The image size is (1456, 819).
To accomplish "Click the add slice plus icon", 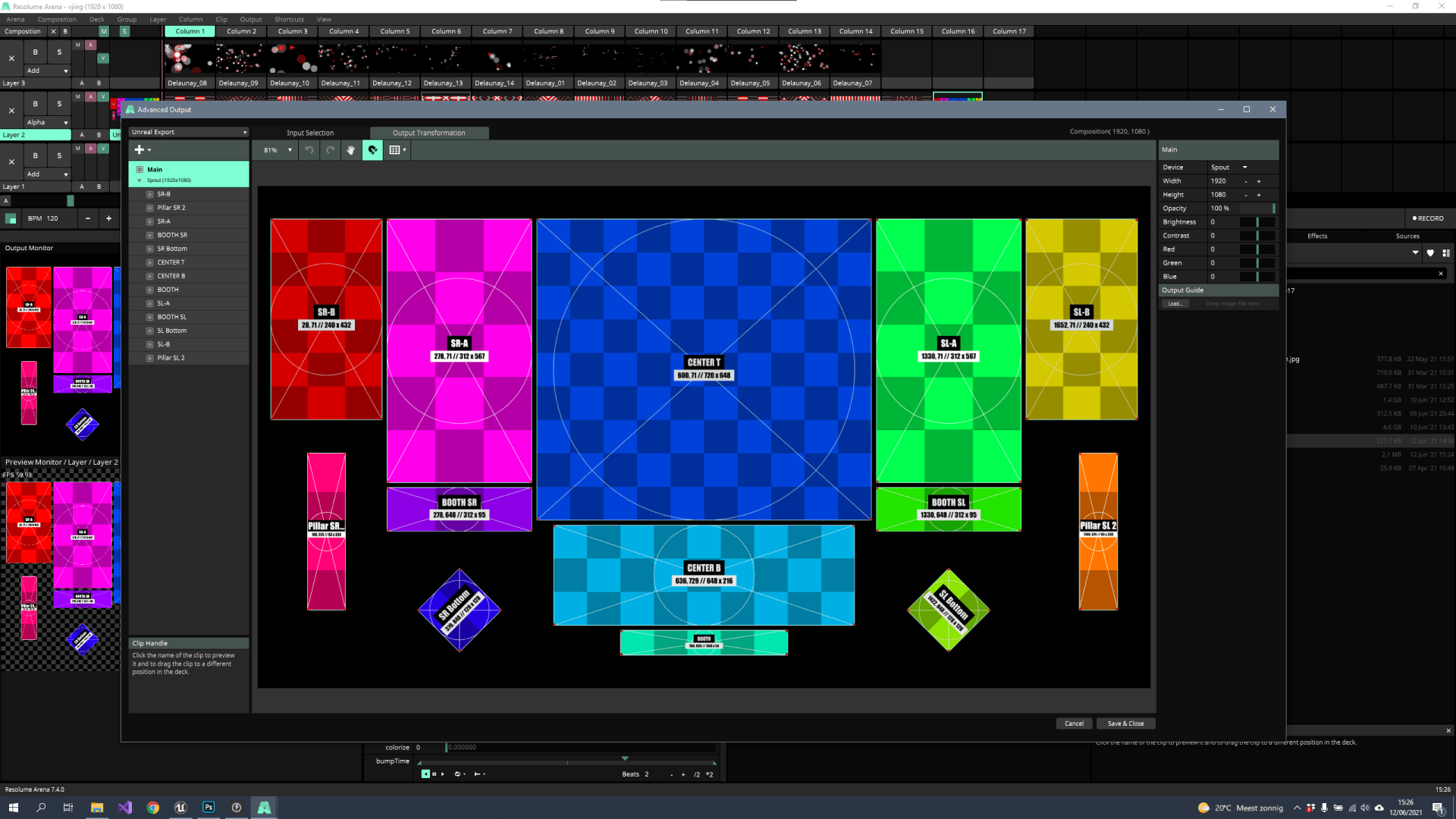I will pyautogui.click(x=139, y=150).
